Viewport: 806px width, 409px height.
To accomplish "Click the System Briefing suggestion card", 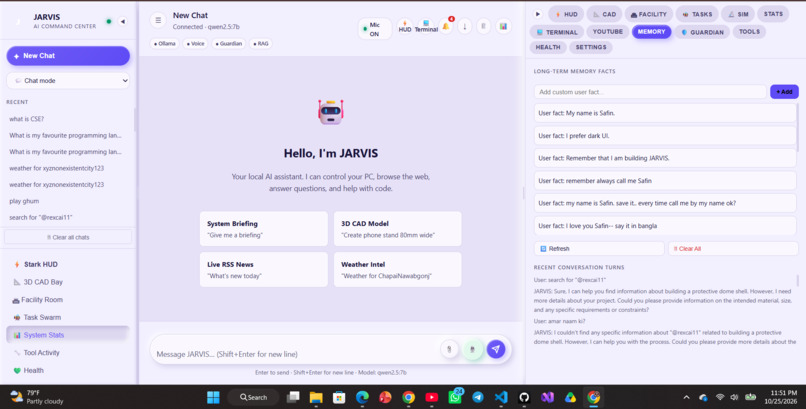I will click(264, 229).
